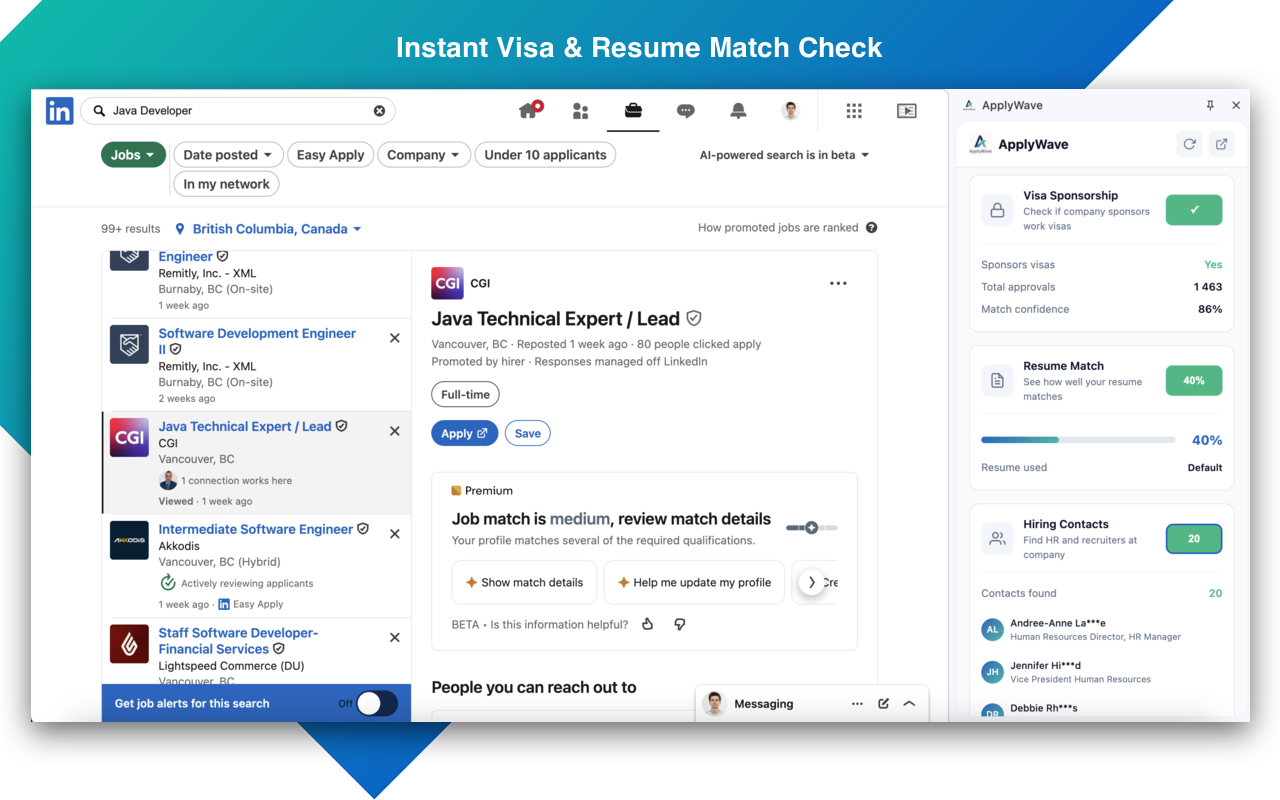The image size is (1280, 800).
Task: Open the profile avatar menu
Action: click(x=791, y=111)
